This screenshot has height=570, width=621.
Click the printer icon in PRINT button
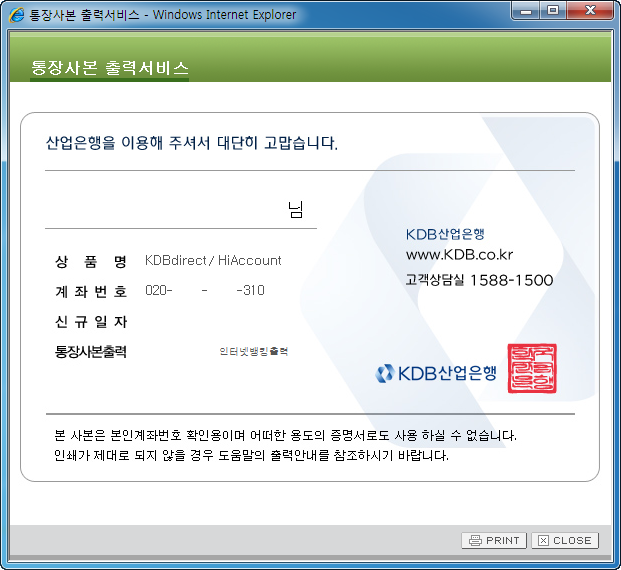coord(475,540)
